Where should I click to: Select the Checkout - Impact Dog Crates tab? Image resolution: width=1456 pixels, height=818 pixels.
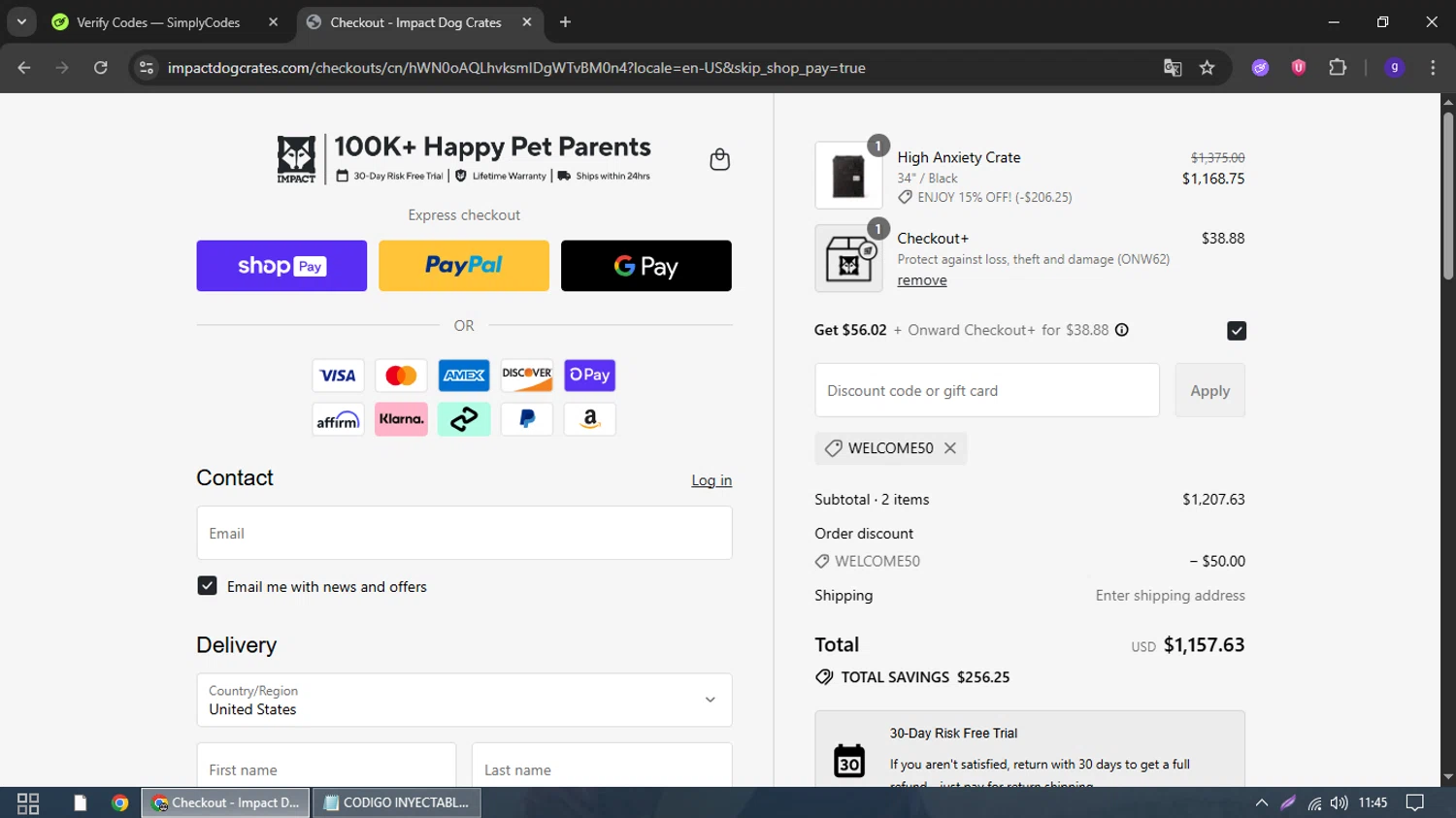coord(415,22)
